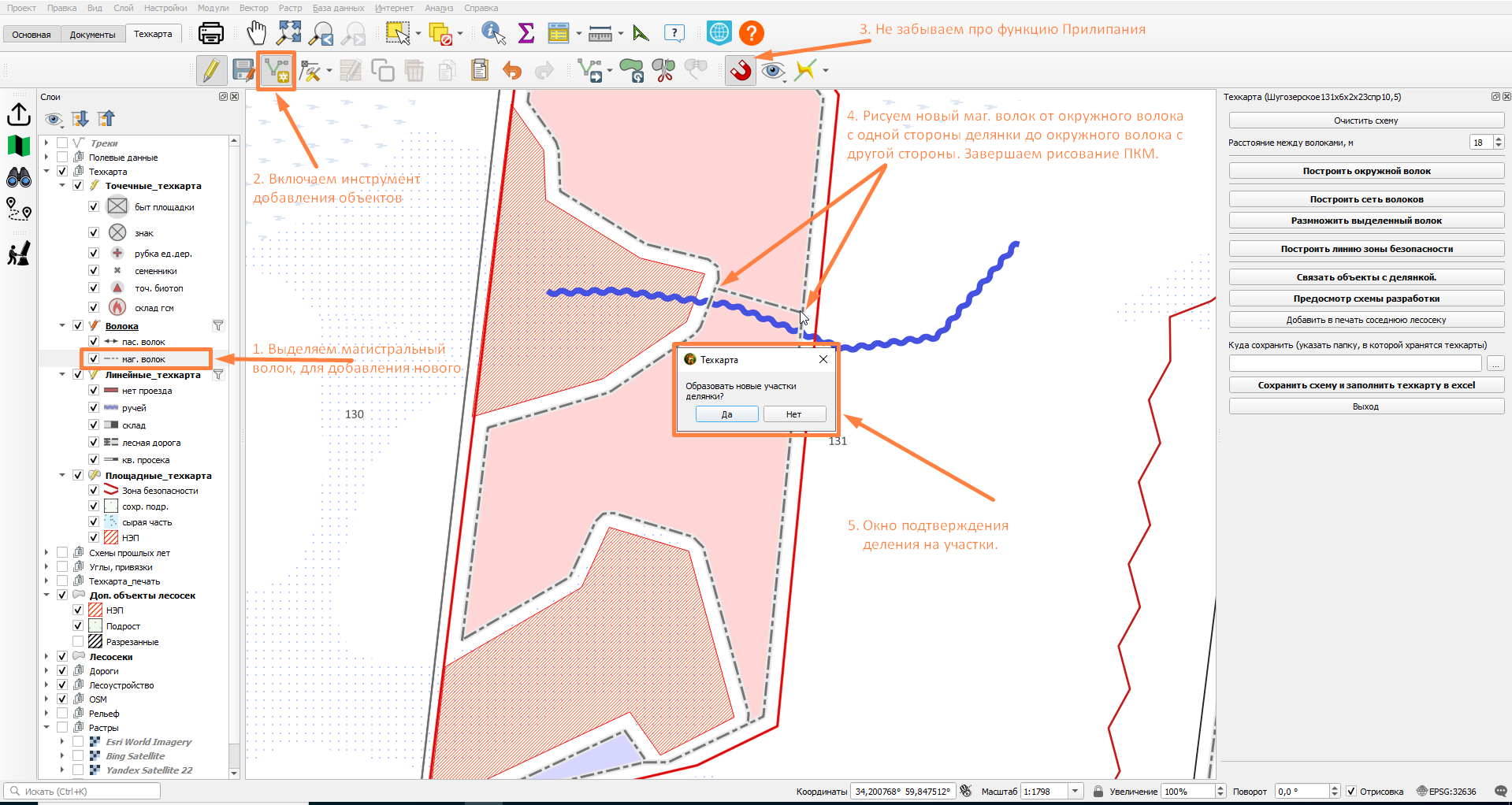Expand the Лесосеки layer group
1512x805 pixels.
46,657
